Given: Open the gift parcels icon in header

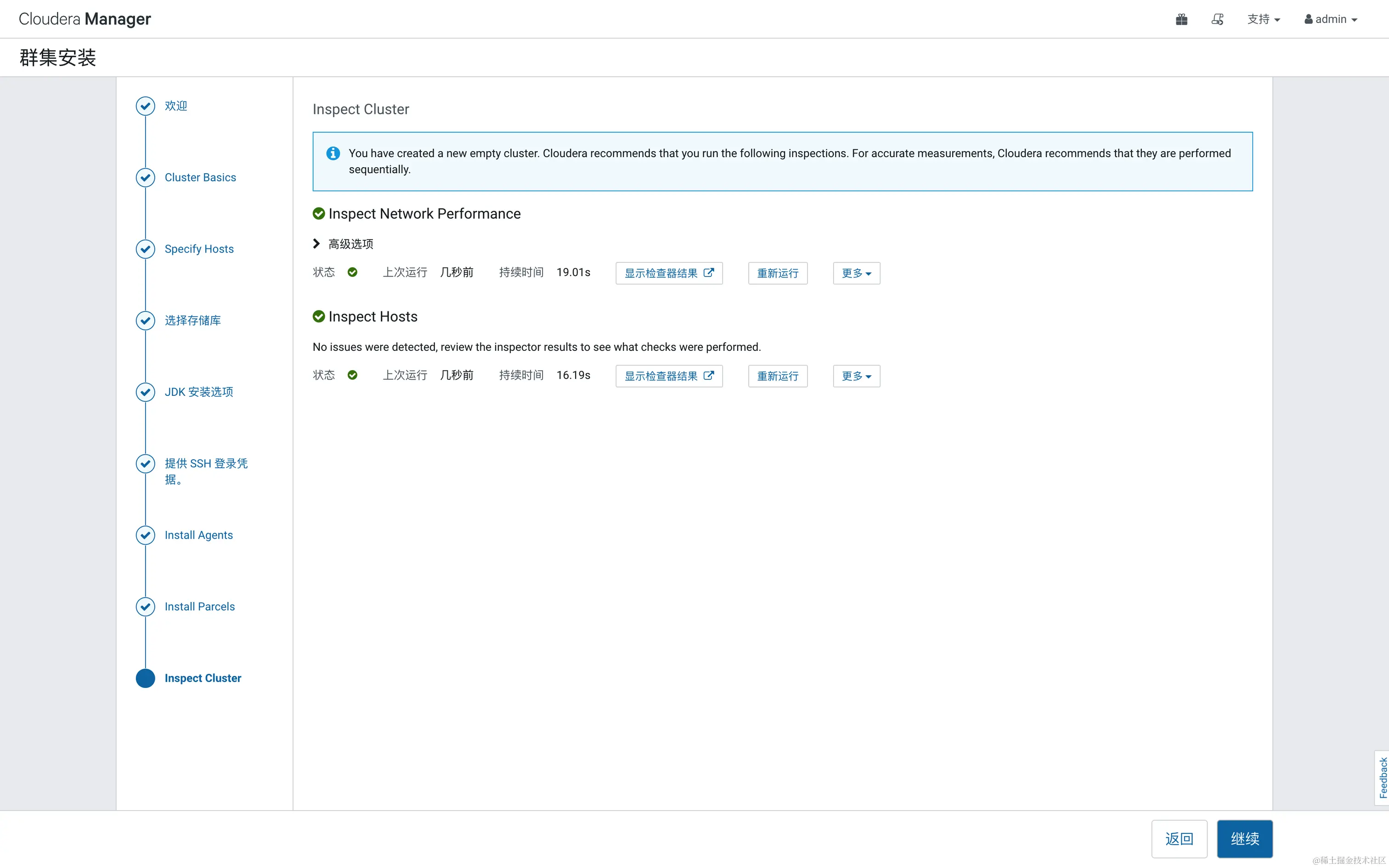Looking at the screenshot, I should [1181, 19].
